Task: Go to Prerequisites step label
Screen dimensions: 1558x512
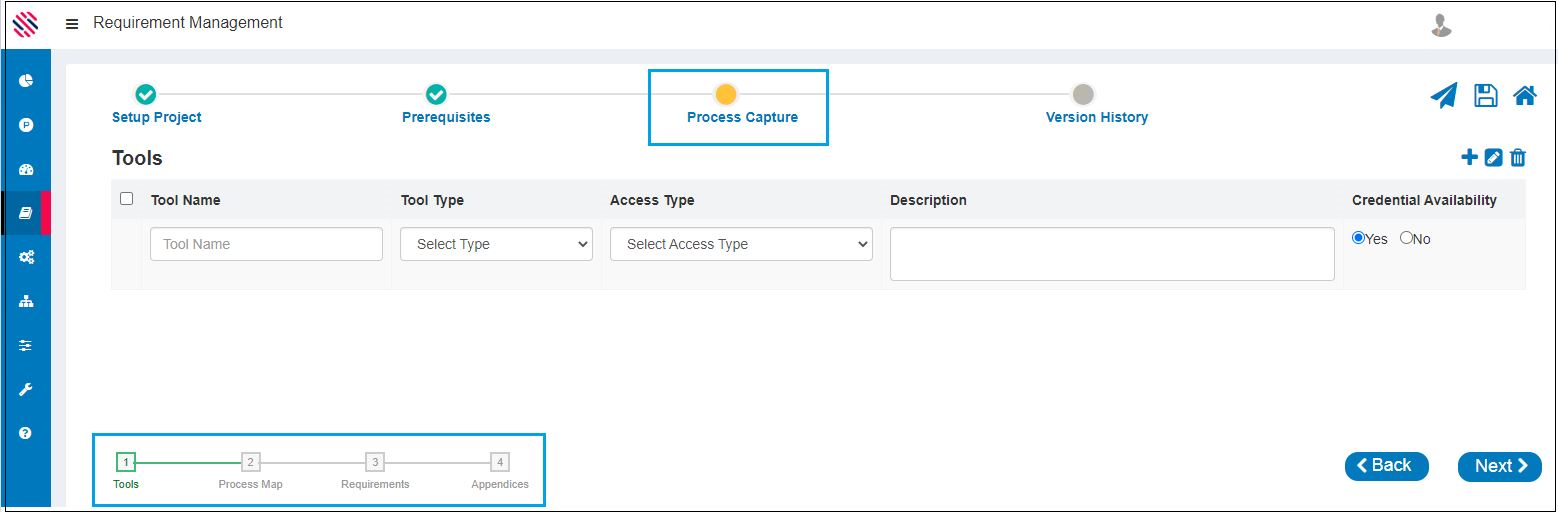Action: (446, 117)
